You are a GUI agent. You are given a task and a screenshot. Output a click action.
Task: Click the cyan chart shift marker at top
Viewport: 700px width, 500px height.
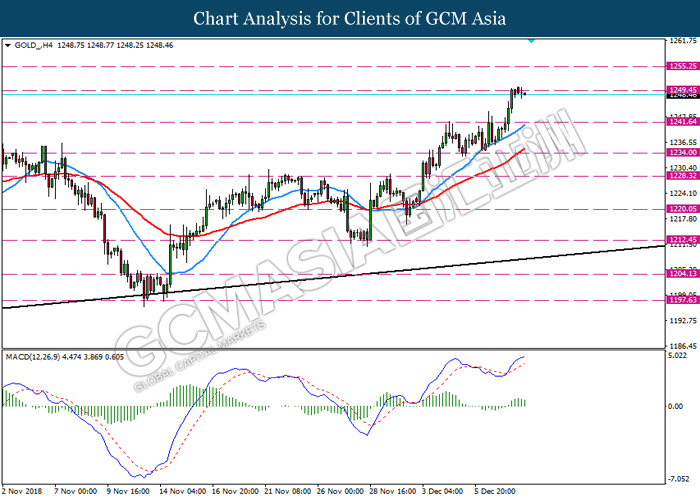pyautogui.click(x=531, y=41)
